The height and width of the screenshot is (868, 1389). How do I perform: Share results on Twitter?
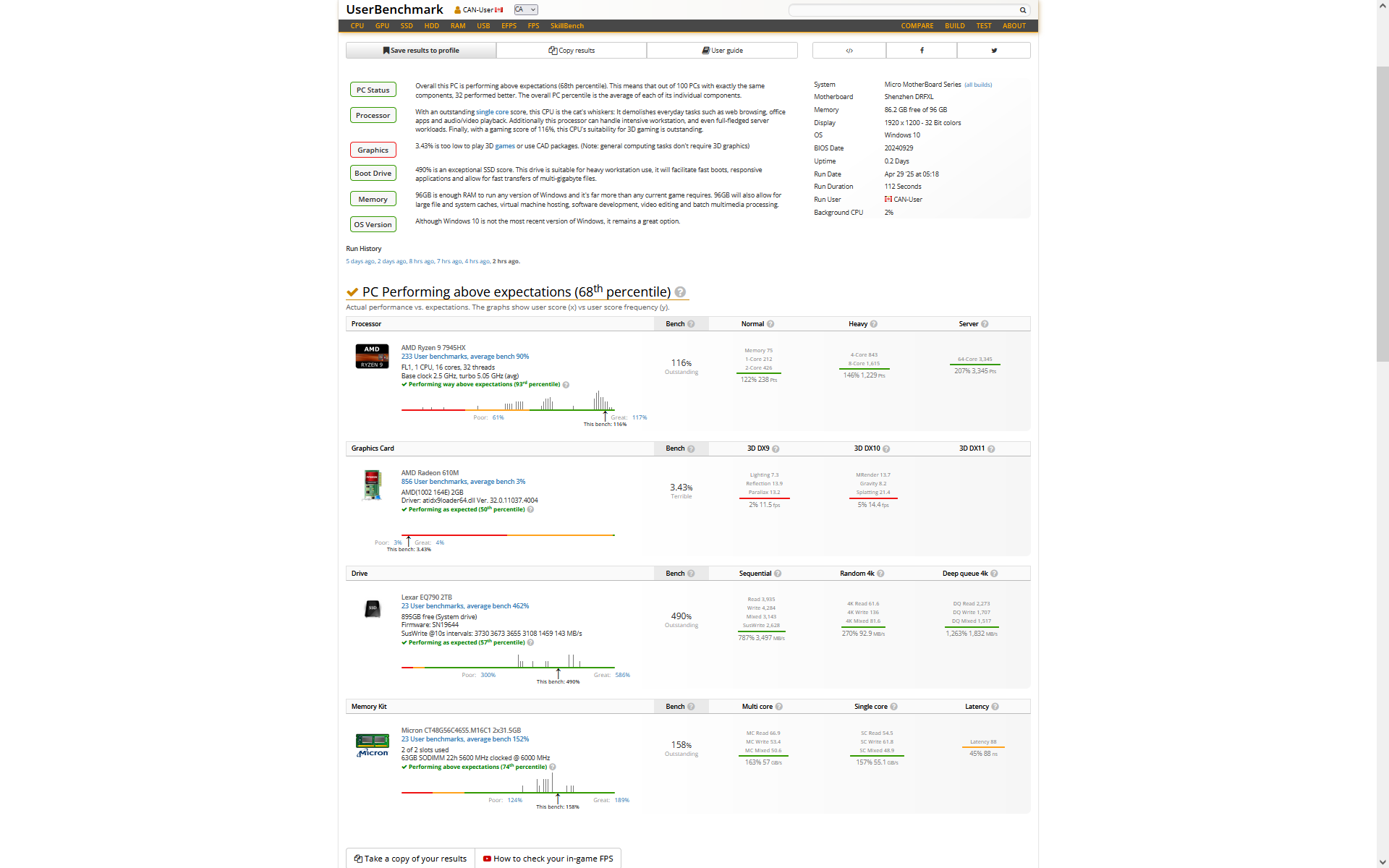tap(993, 51)
